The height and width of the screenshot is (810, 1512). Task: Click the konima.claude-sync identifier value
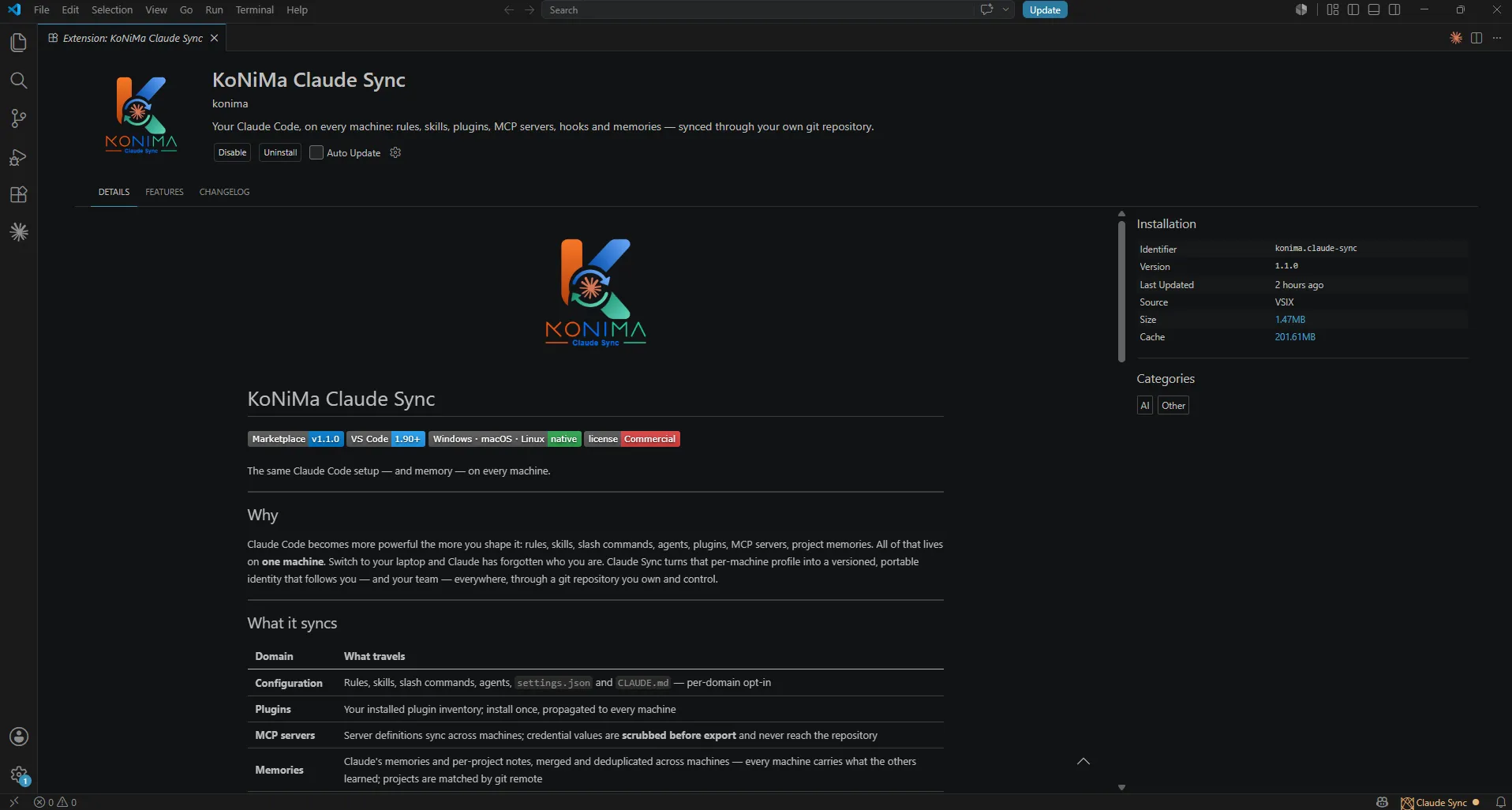(x=1316, y=248)
